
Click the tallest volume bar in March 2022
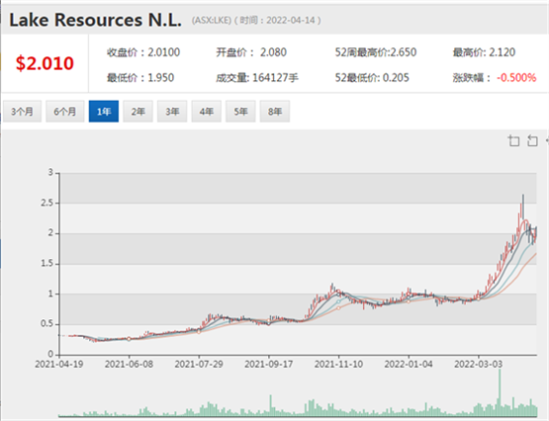(x=500, y=392)
